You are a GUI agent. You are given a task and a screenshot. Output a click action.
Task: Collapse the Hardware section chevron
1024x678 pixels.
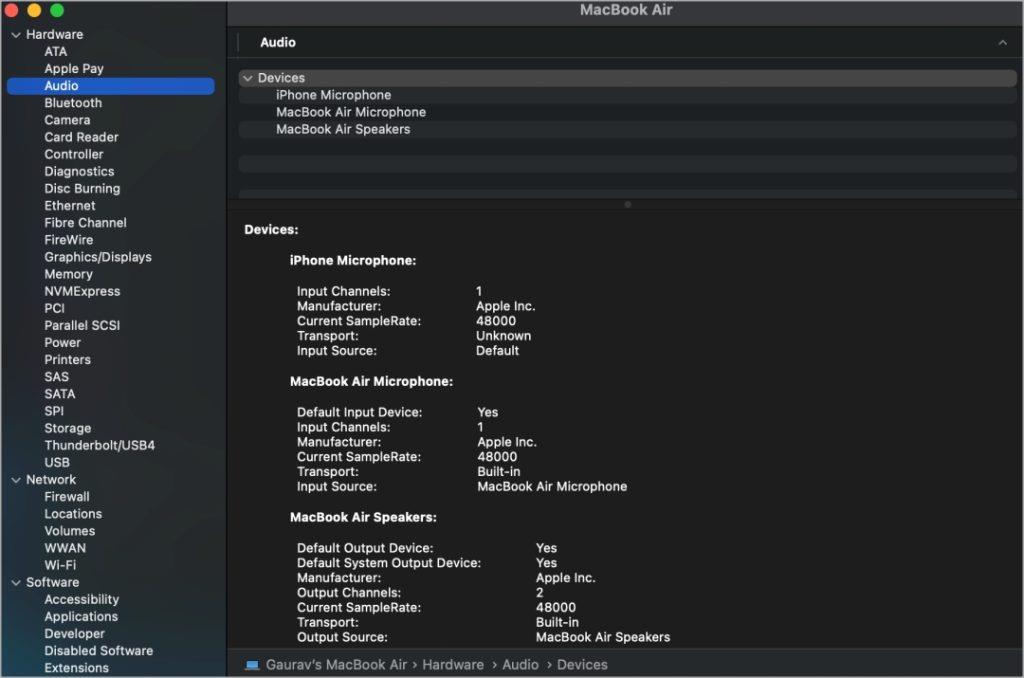pos(16,35)
